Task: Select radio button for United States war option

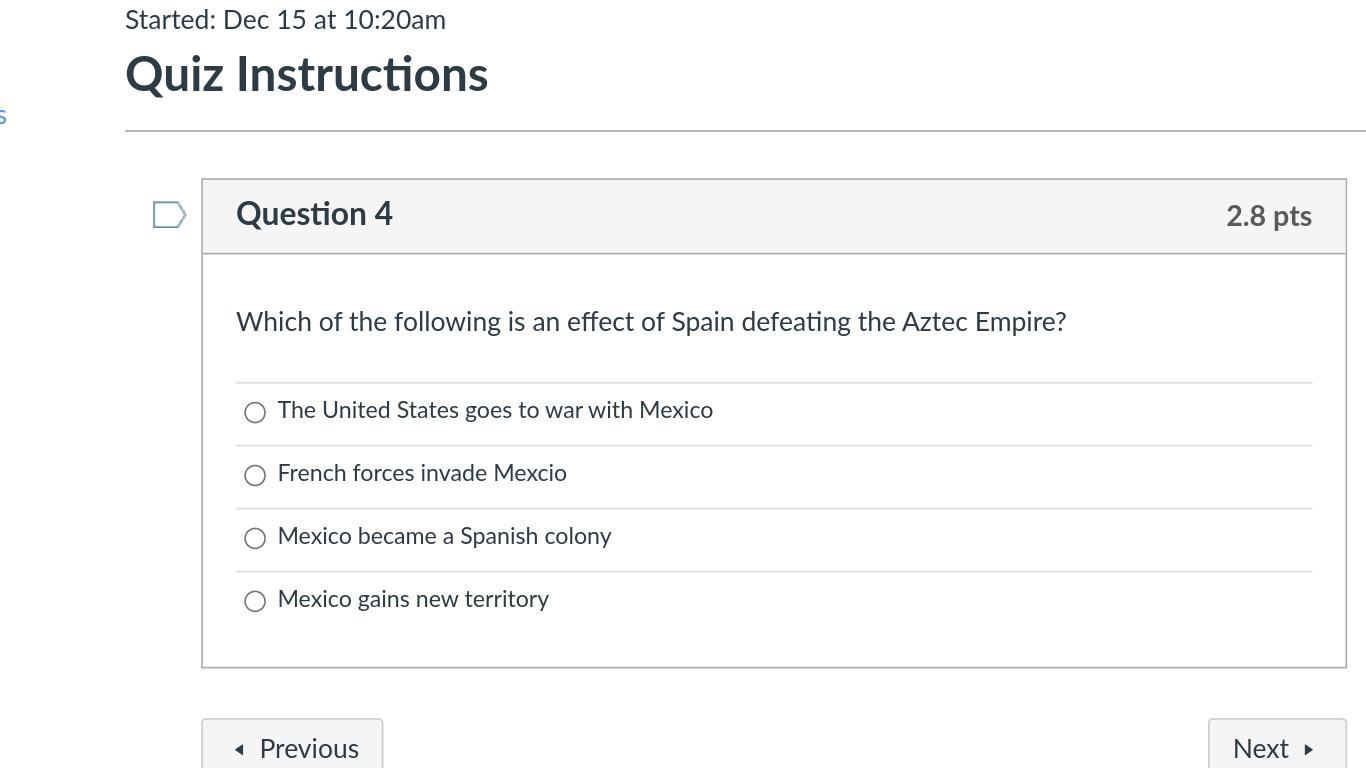Action: (x=255, y=412)
